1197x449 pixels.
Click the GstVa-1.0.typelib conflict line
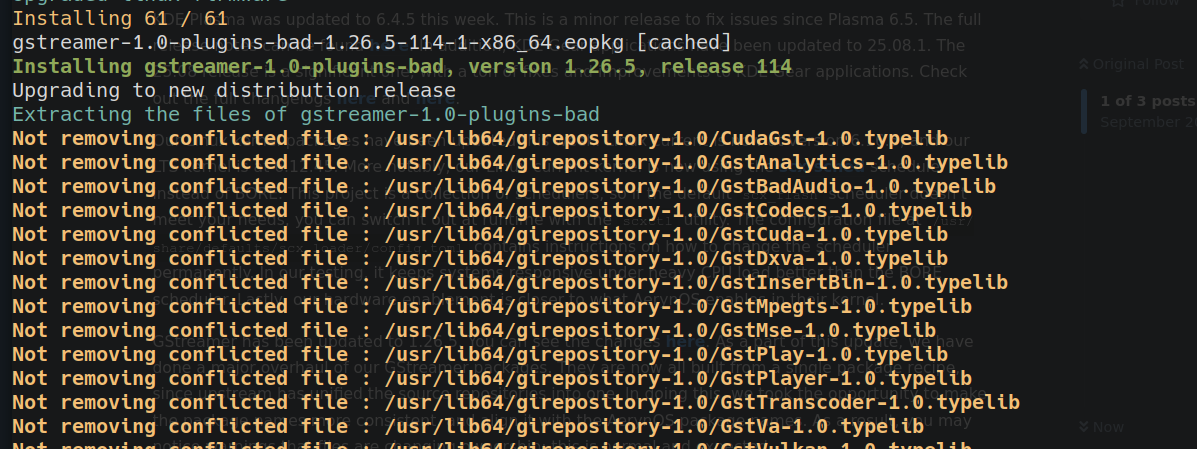468,428
